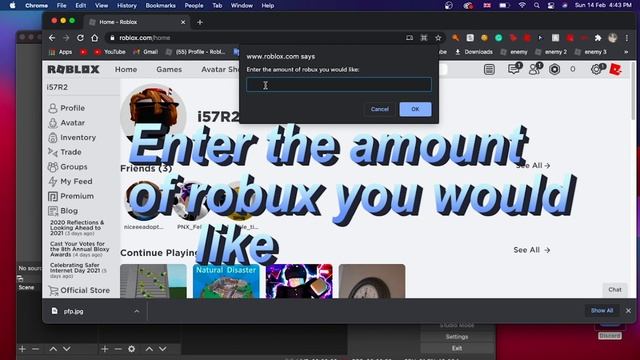Open the Roblox friends icon
The width and height of the screenshot is (640, 360).
click(534, 69)
